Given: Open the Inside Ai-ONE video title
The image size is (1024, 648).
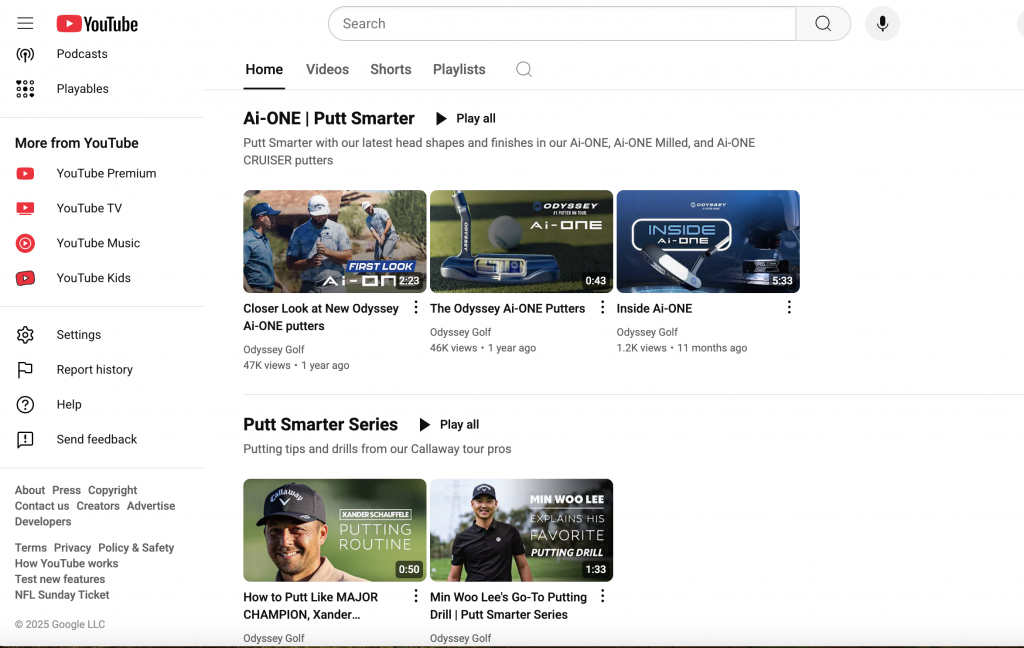Looking at the screenshot, I should click(x=654, y=308).
